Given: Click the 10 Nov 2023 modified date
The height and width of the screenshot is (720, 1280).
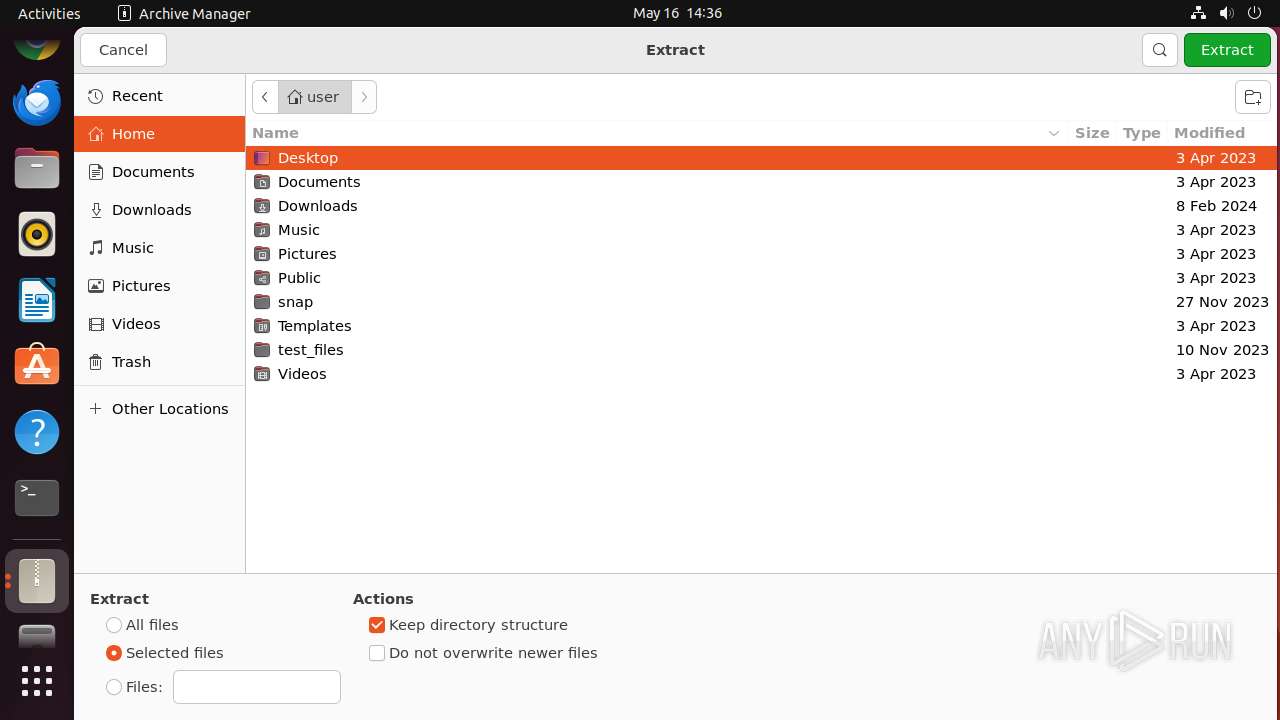Looking at the screenshot, I should point(1222,350).
